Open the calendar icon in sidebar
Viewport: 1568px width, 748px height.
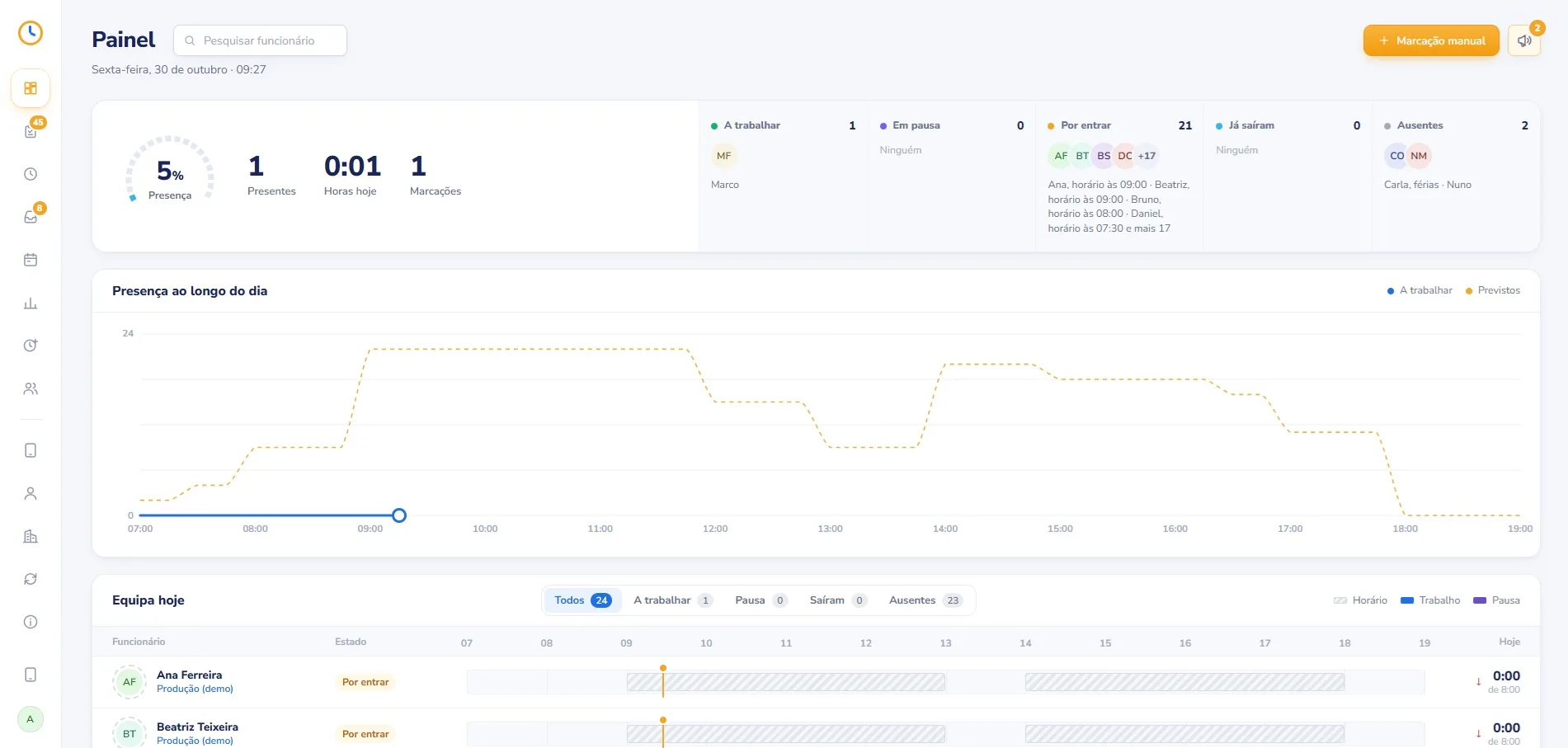[31, 260]
